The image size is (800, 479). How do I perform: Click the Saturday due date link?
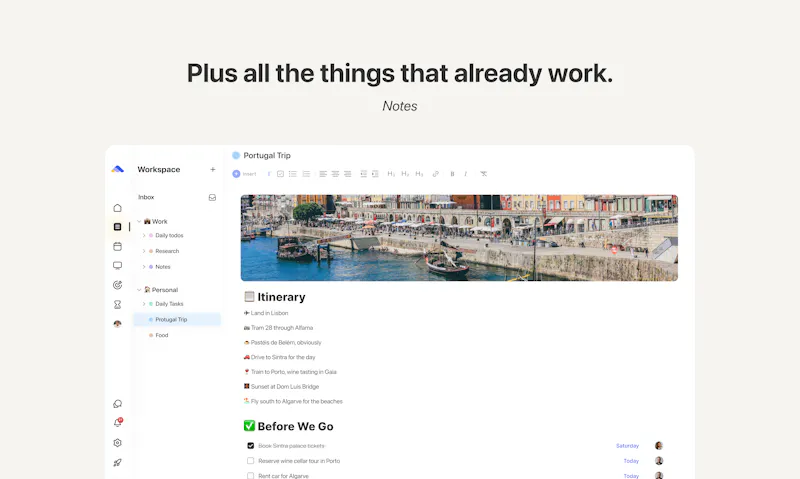click(x=628, y=446)
